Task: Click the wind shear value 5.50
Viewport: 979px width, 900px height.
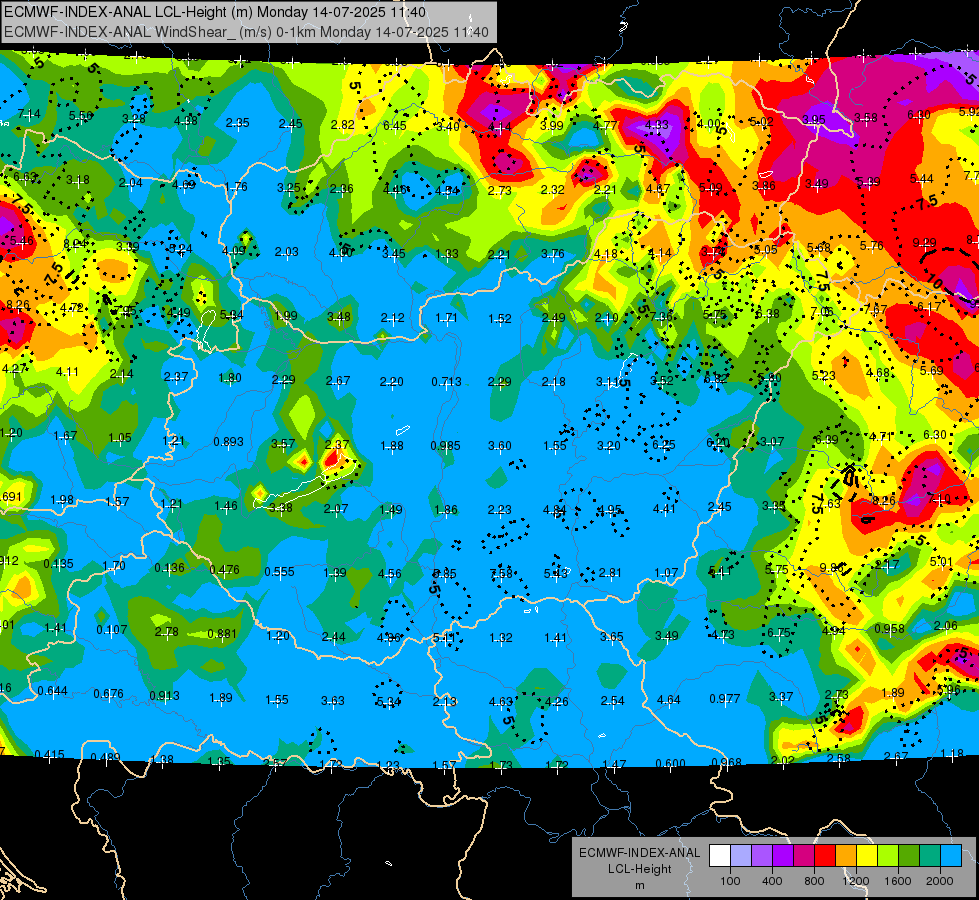Action: coord(81,116)
